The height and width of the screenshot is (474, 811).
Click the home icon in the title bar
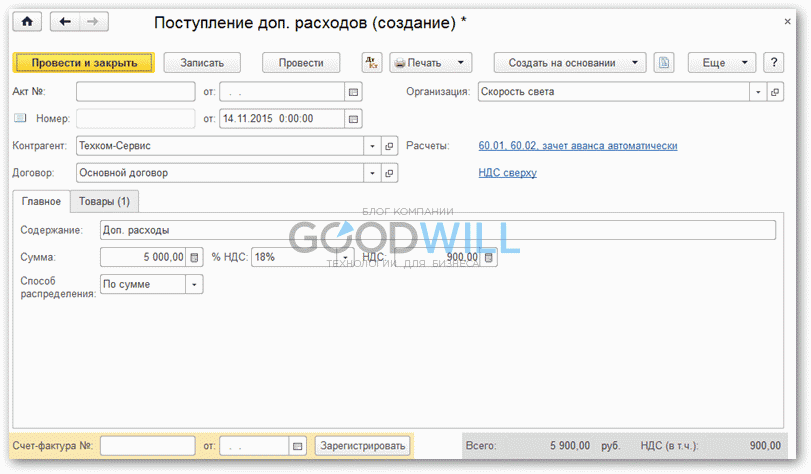click(x=27, y=21)
